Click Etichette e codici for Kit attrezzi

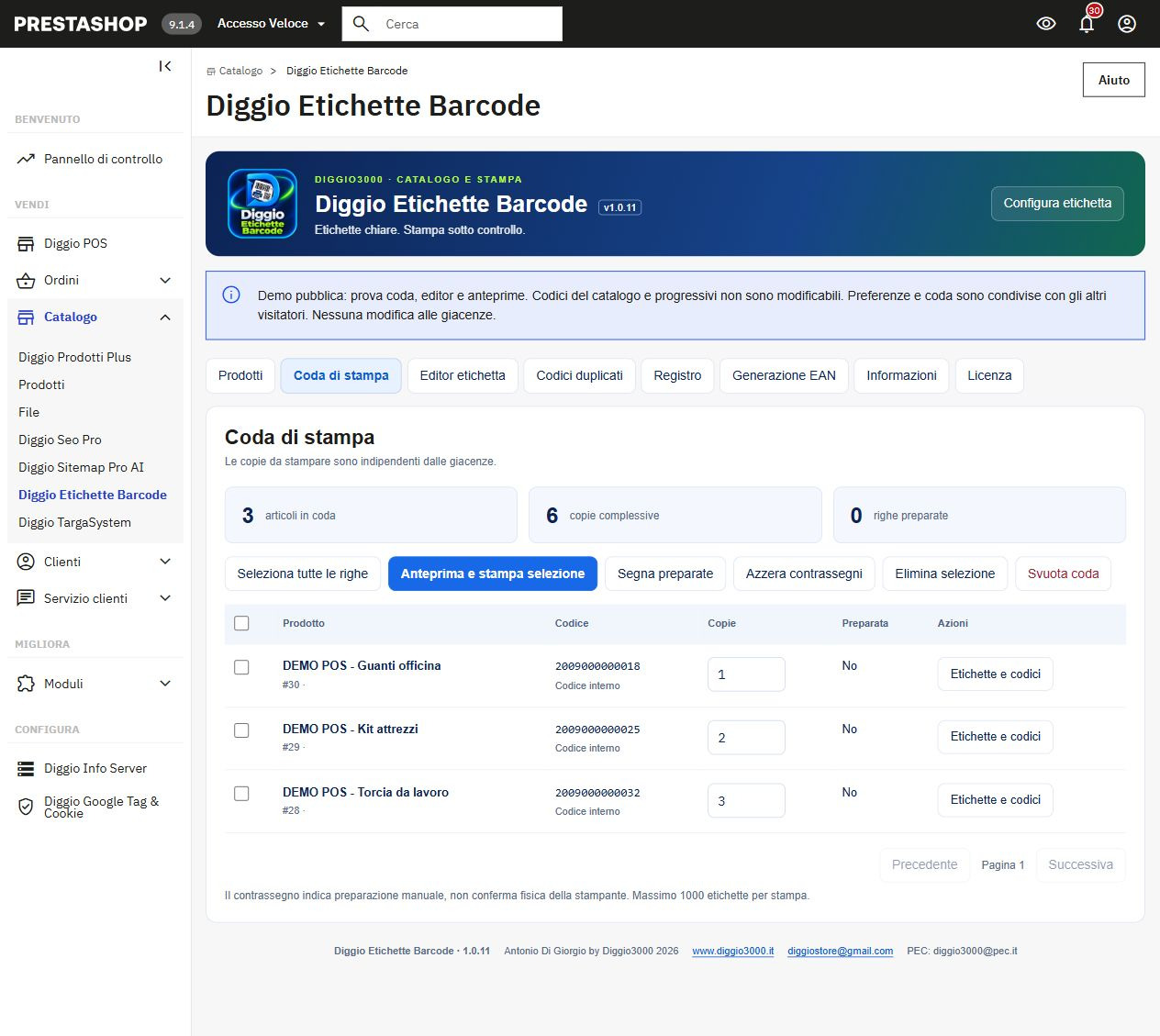click(996, 737)
